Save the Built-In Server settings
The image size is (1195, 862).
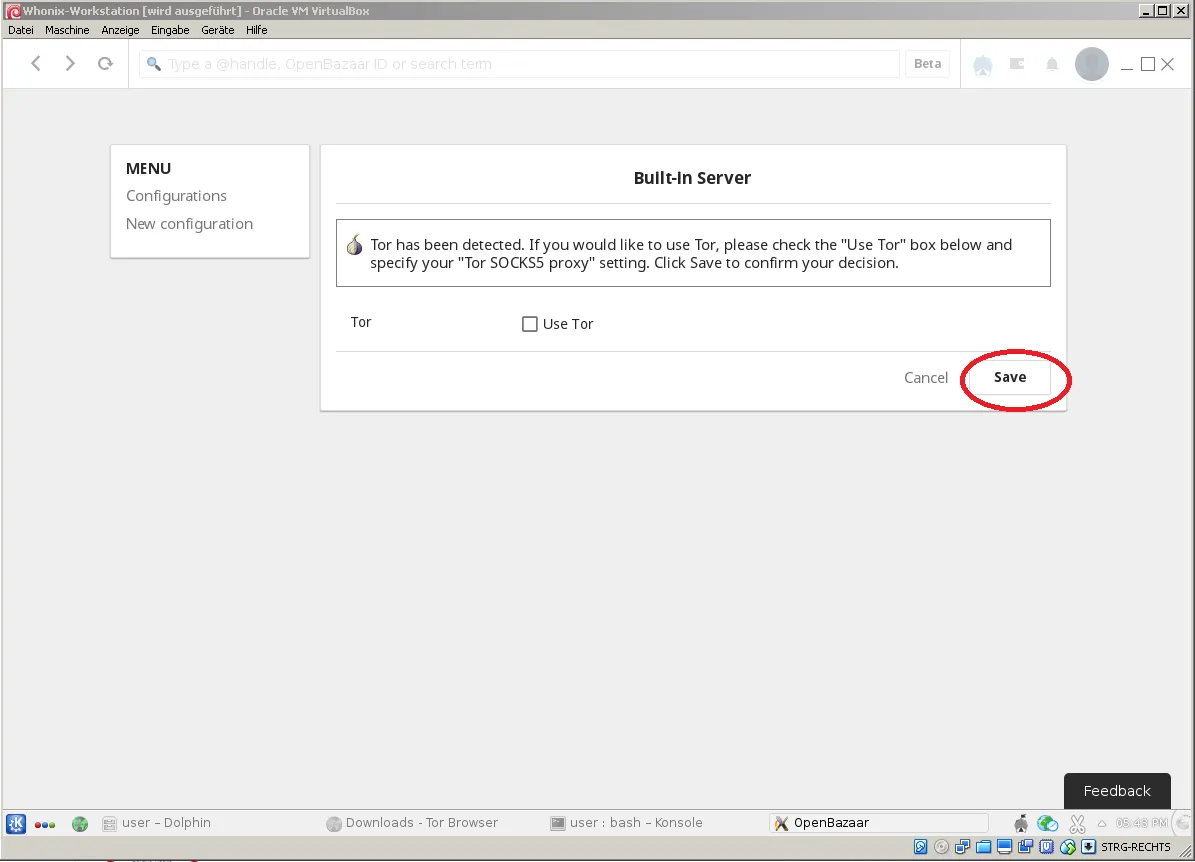click(x=1010, y=377)
